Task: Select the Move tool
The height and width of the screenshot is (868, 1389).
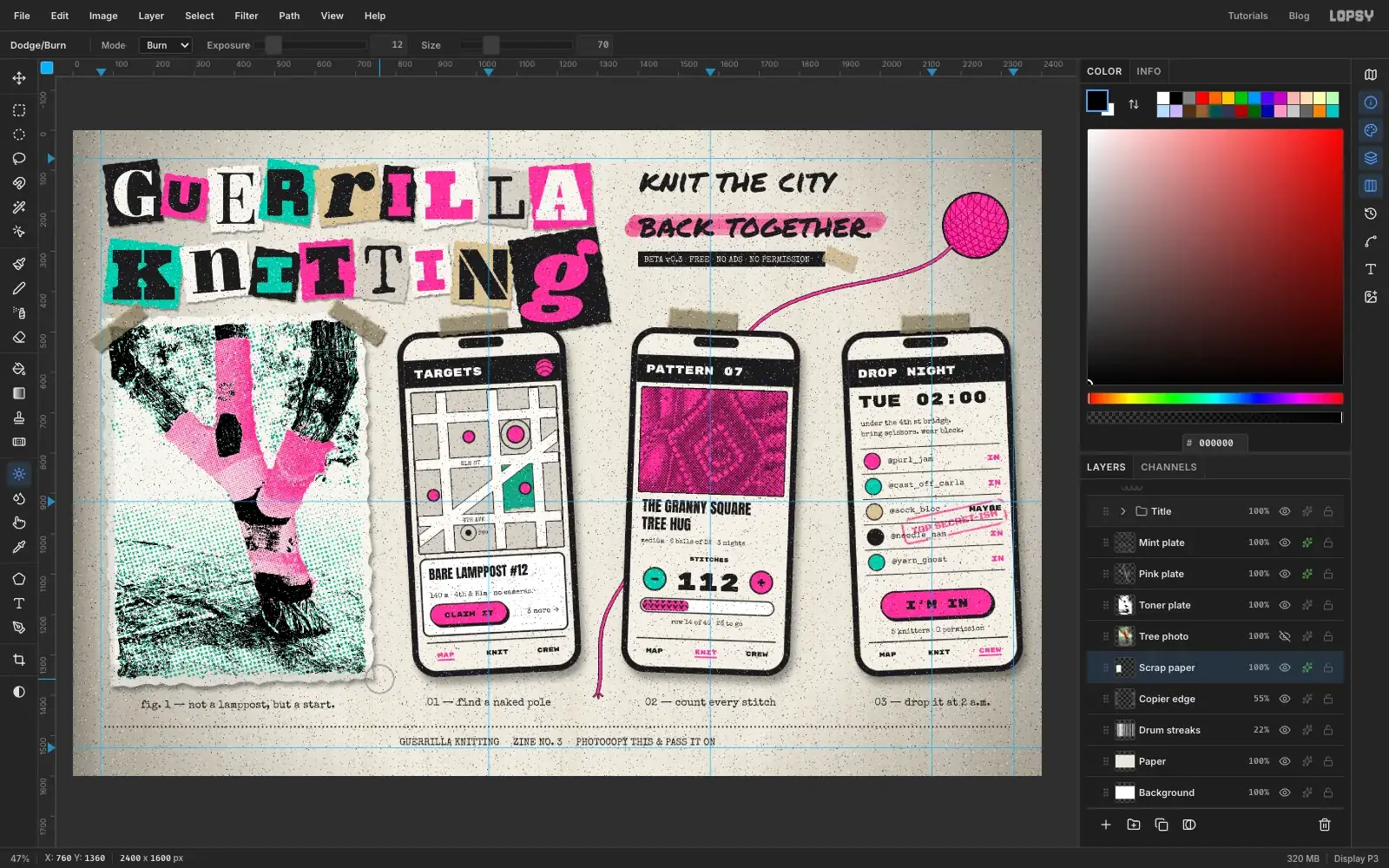Action: [x=18, y=78]
